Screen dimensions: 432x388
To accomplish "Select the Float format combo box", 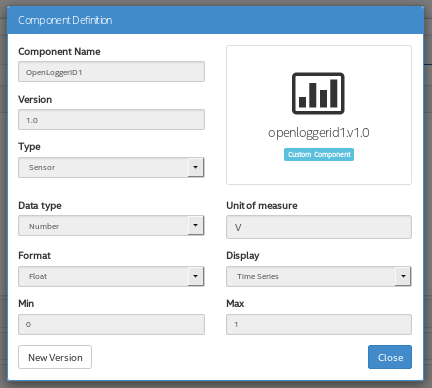I will (x=111, y=276).
